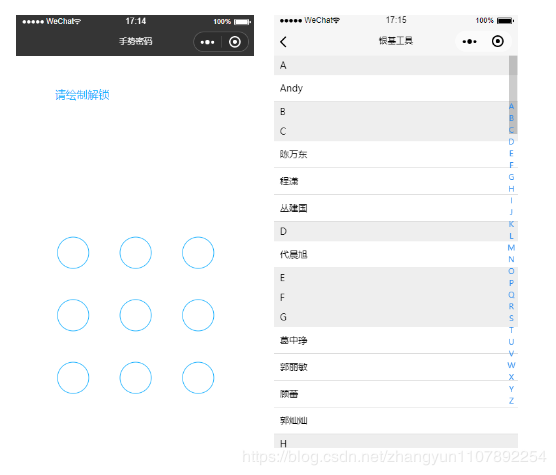
Task: Select letter G in the side index
Action: [511, 177]
